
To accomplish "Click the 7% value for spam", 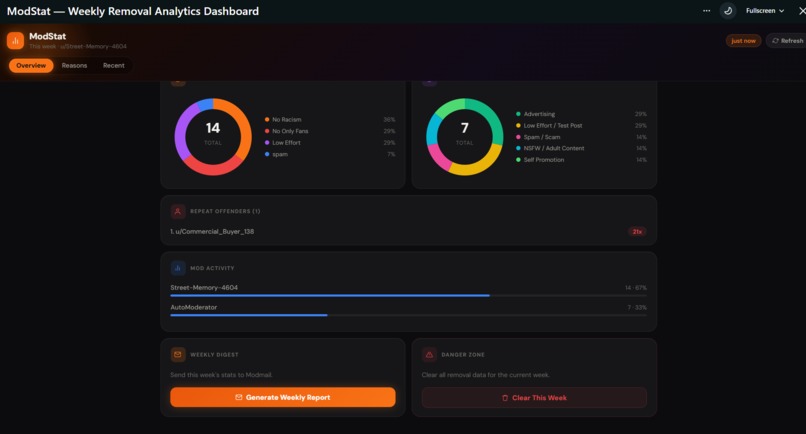I will tap(391, 154).
